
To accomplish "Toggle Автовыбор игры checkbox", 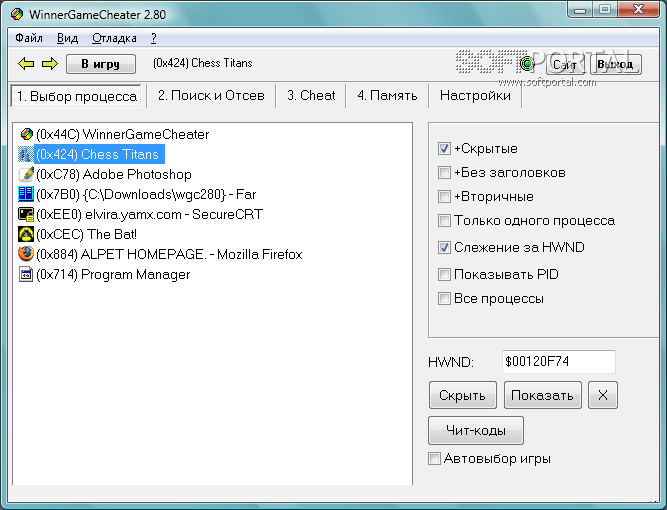I will 434,459.
